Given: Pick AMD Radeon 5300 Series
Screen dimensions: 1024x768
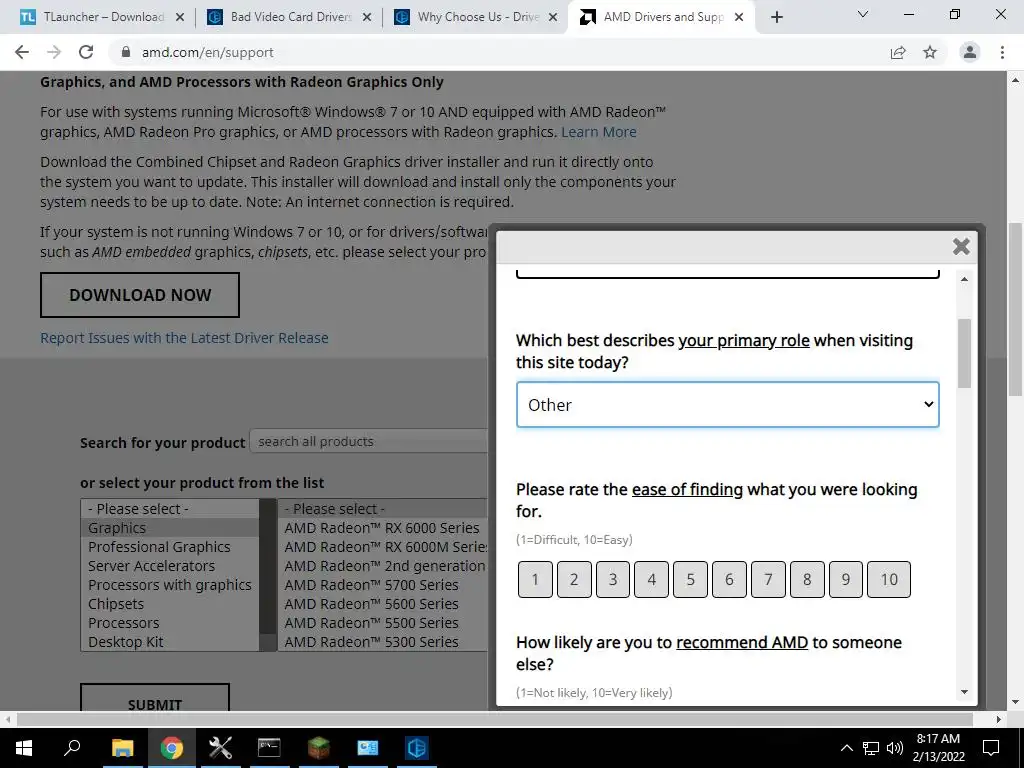Looking at the screenshot, I should (383, 641).
